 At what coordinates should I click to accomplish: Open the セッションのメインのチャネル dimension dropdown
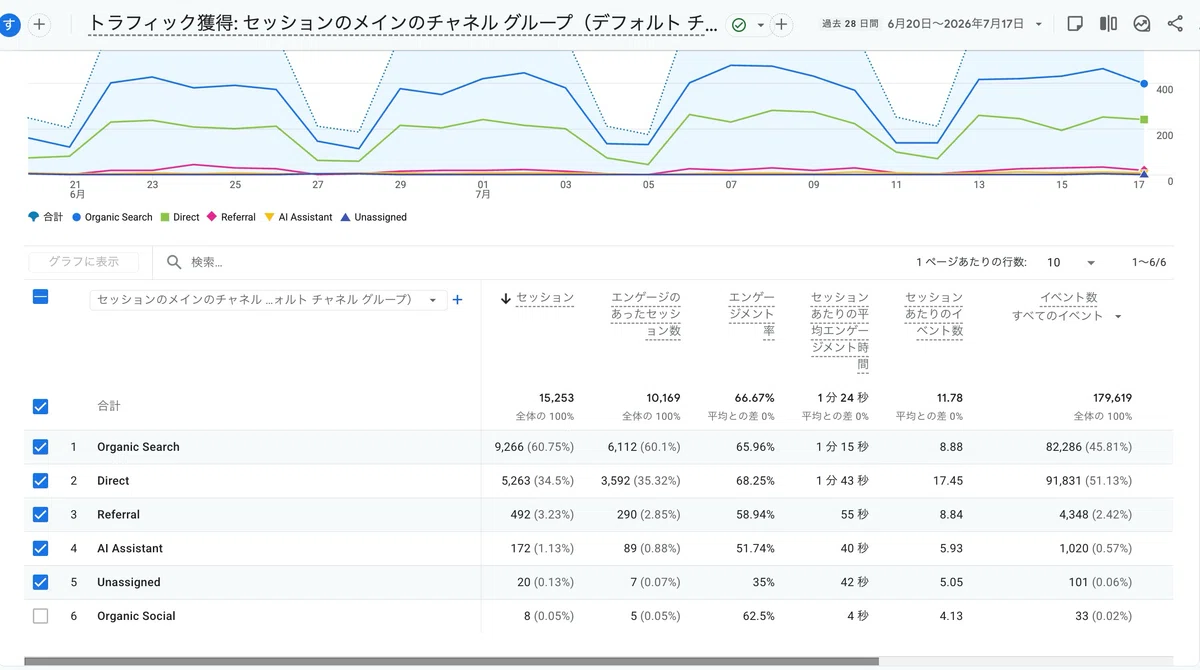(266, 299)
